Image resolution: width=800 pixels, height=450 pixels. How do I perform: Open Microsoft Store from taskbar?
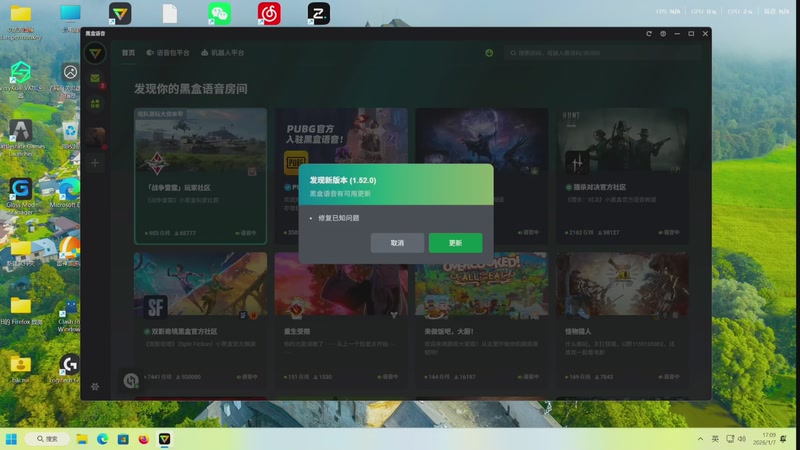pos(123,439)
